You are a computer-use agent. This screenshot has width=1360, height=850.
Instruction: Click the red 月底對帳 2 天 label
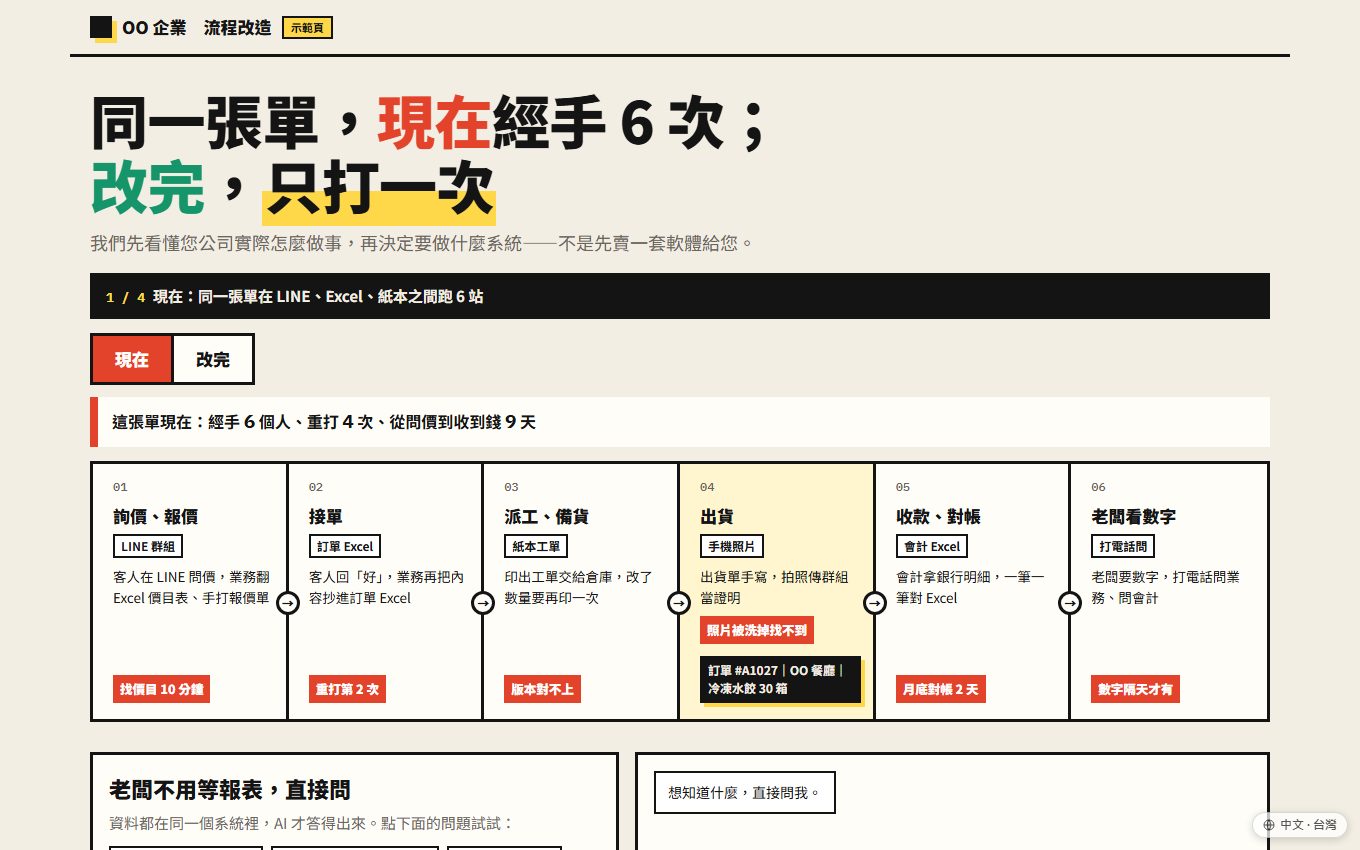pos(941,689)
